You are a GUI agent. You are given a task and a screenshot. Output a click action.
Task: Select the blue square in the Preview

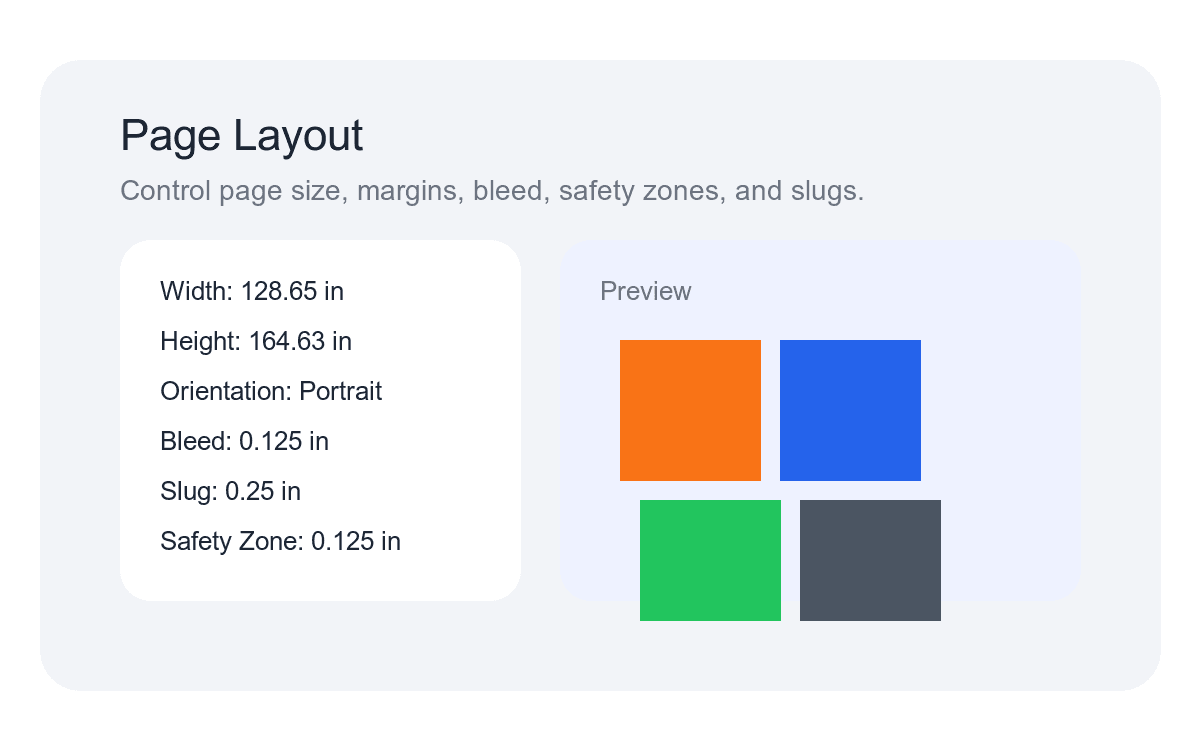pyautogui.click(x=850, y=410)
